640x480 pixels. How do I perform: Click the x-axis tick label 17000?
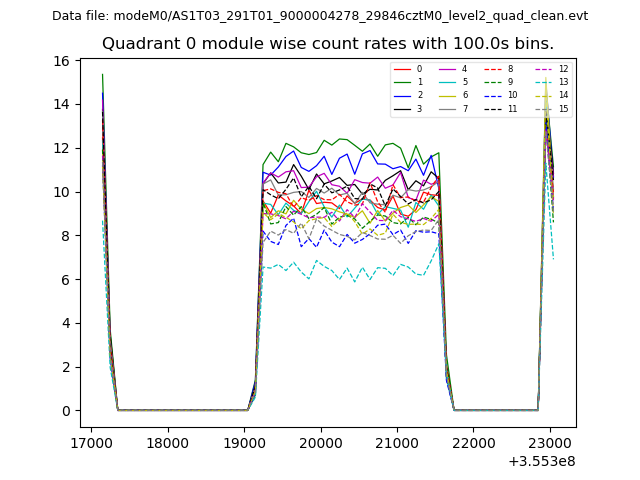(92, 442)
